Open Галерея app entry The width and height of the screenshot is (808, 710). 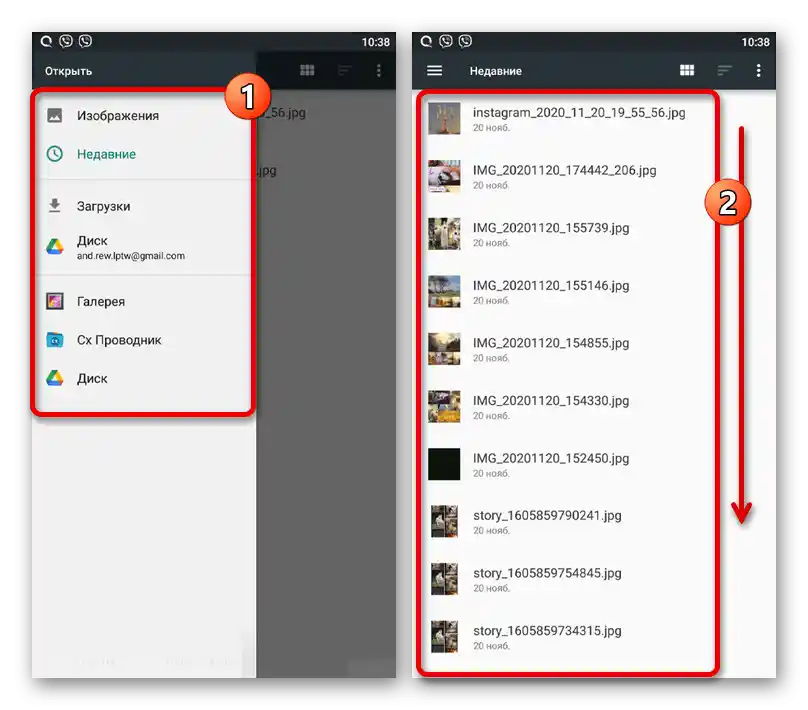tap(144, 301)
